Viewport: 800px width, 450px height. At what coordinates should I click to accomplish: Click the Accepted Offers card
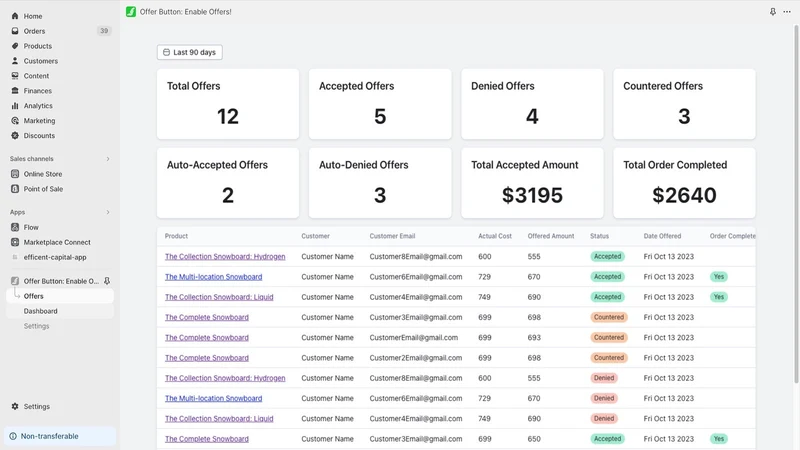coord(380,104)
